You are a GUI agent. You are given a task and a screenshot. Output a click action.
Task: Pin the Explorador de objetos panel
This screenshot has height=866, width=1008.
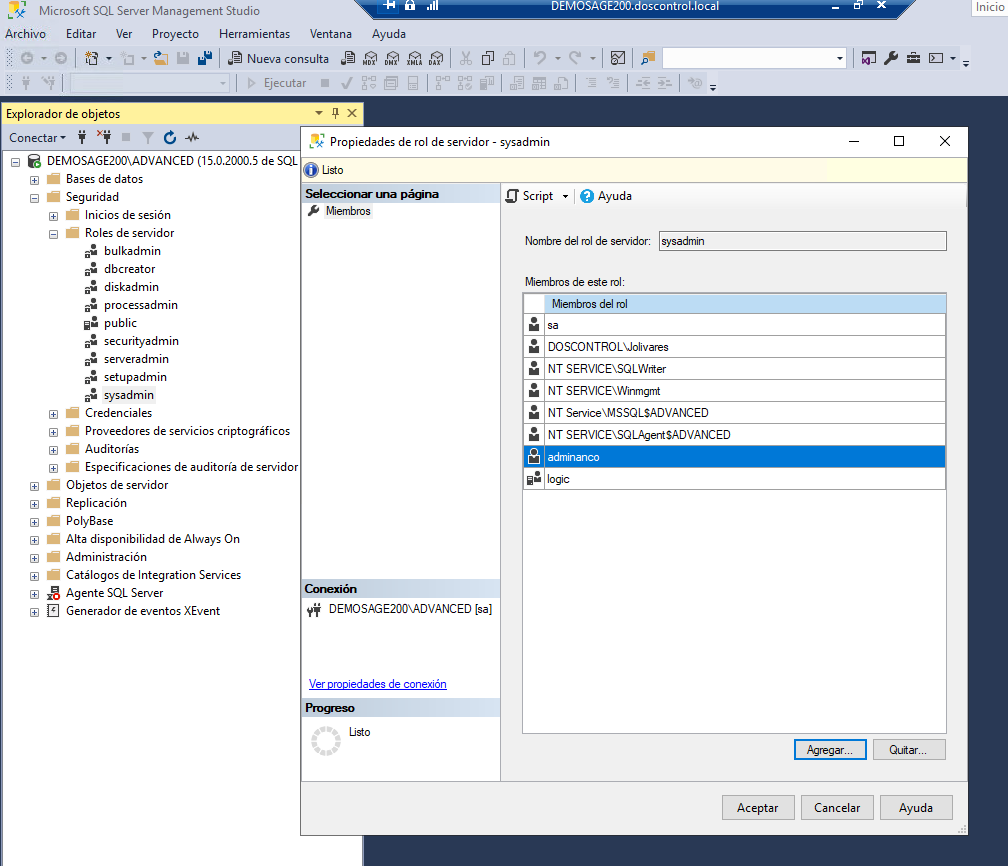[335, 113]
